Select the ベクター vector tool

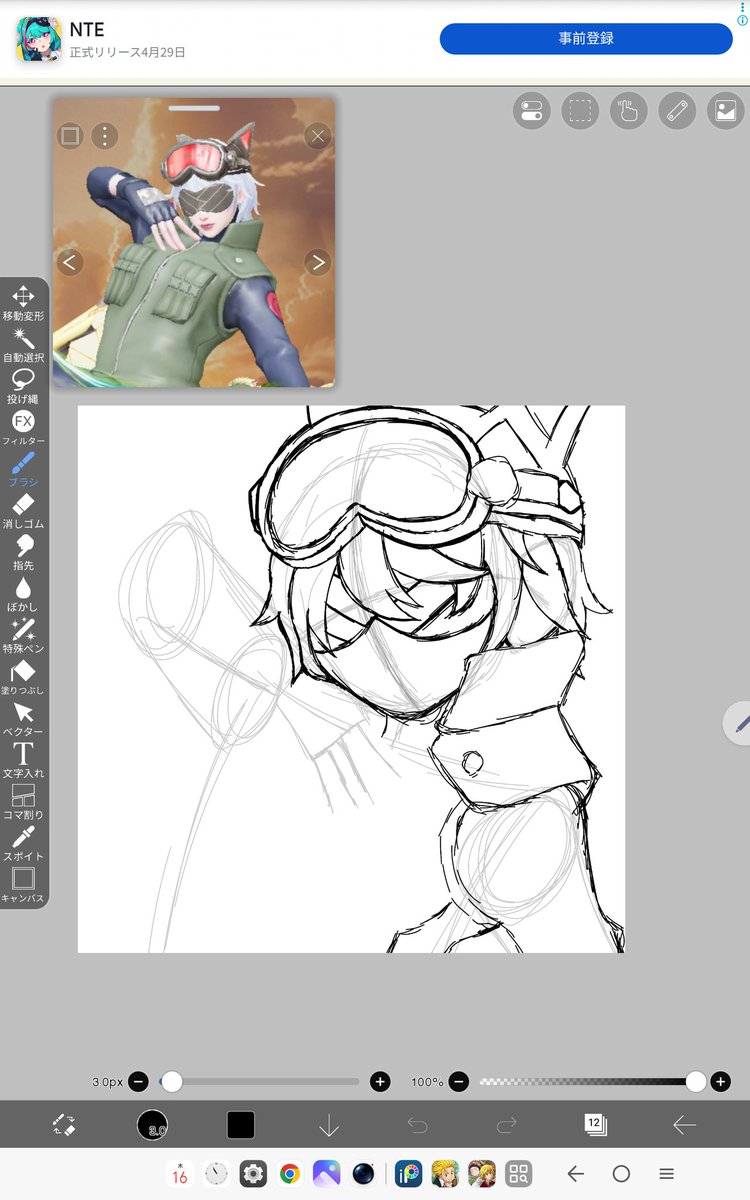(23, 719)
